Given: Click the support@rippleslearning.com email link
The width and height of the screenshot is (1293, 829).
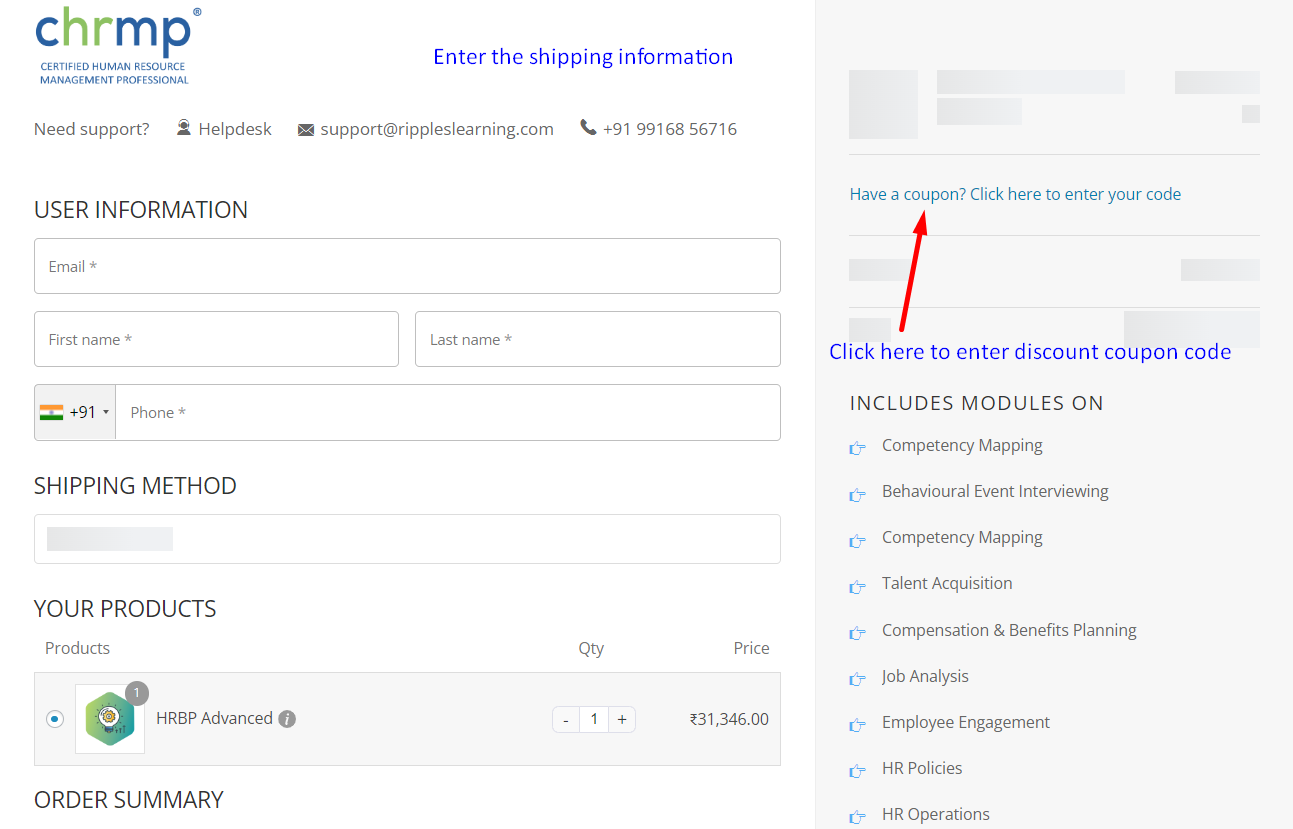Looking at the screenshot, I should pos(437,129).
